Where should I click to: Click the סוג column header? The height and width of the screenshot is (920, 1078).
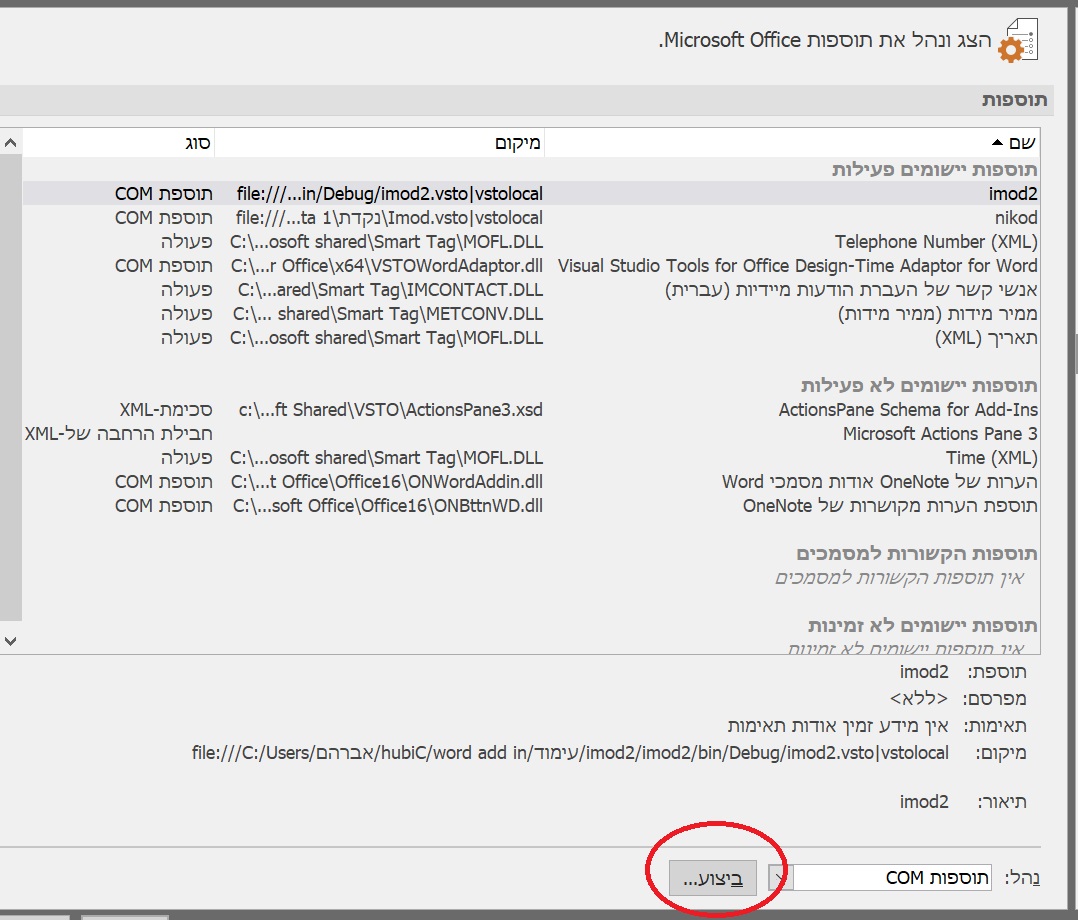click(x=118, y=143)
